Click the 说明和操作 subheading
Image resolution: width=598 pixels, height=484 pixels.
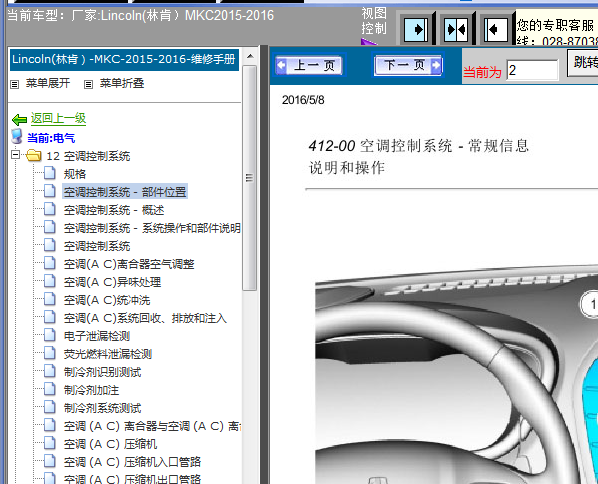[347, 167]
